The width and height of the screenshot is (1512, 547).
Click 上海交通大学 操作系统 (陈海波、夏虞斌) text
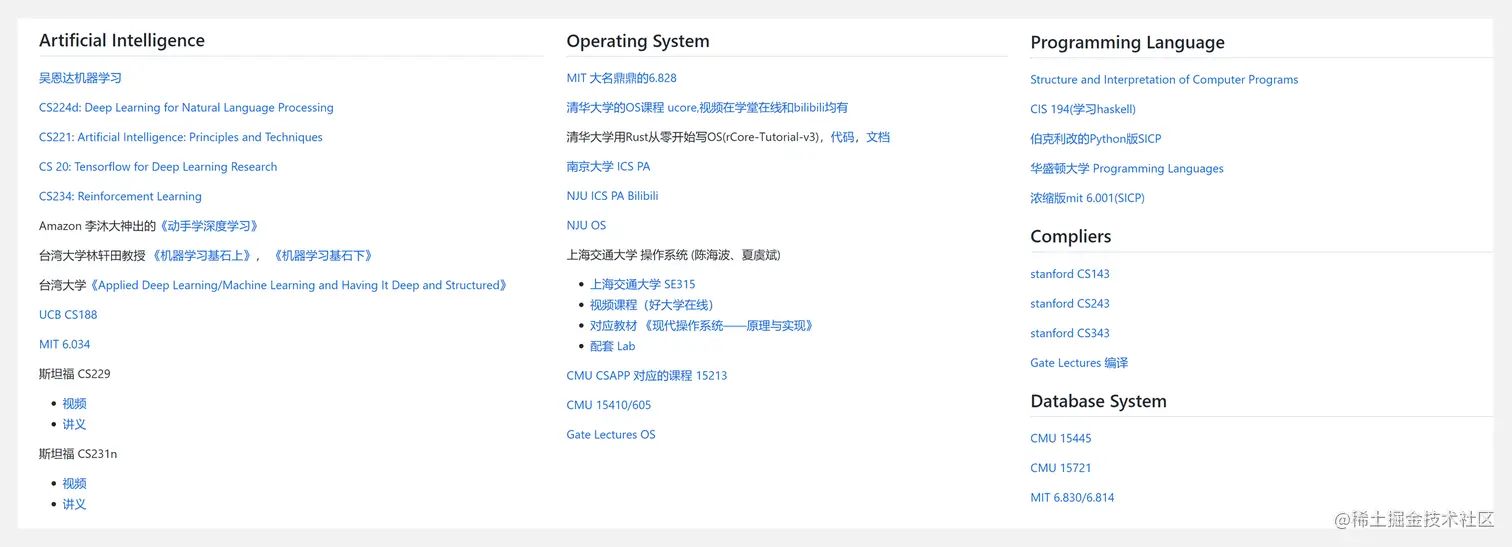pyautogui.click(x=674, y=256)
